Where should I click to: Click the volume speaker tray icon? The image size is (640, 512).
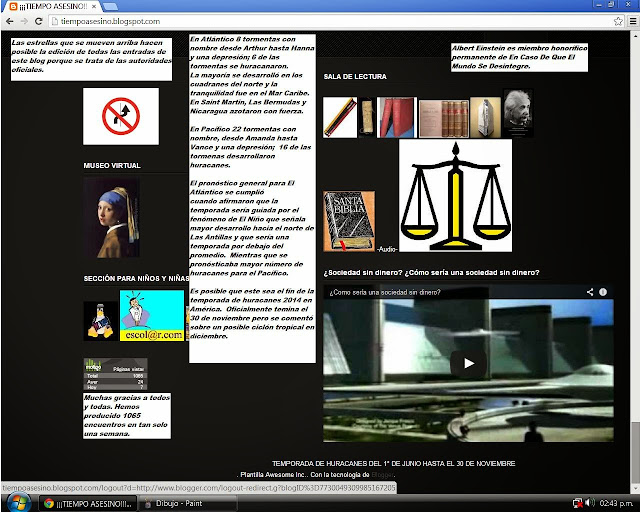point(589,503)
